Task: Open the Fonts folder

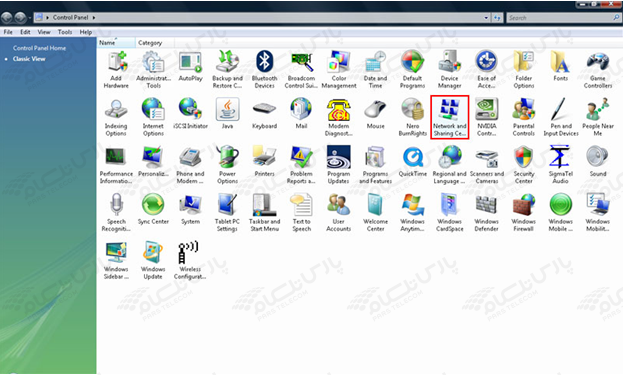Action: point(561,67)
